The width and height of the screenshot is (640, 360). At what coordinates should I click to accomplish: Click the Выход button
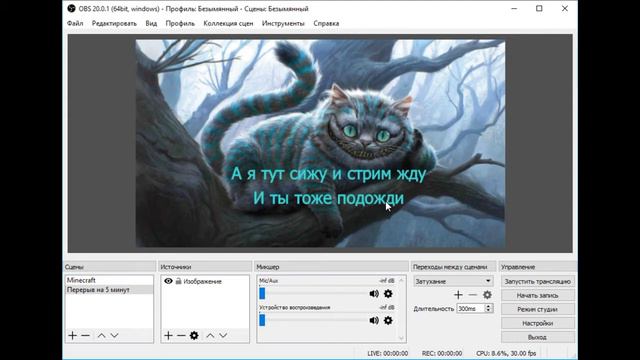point(538,337)
